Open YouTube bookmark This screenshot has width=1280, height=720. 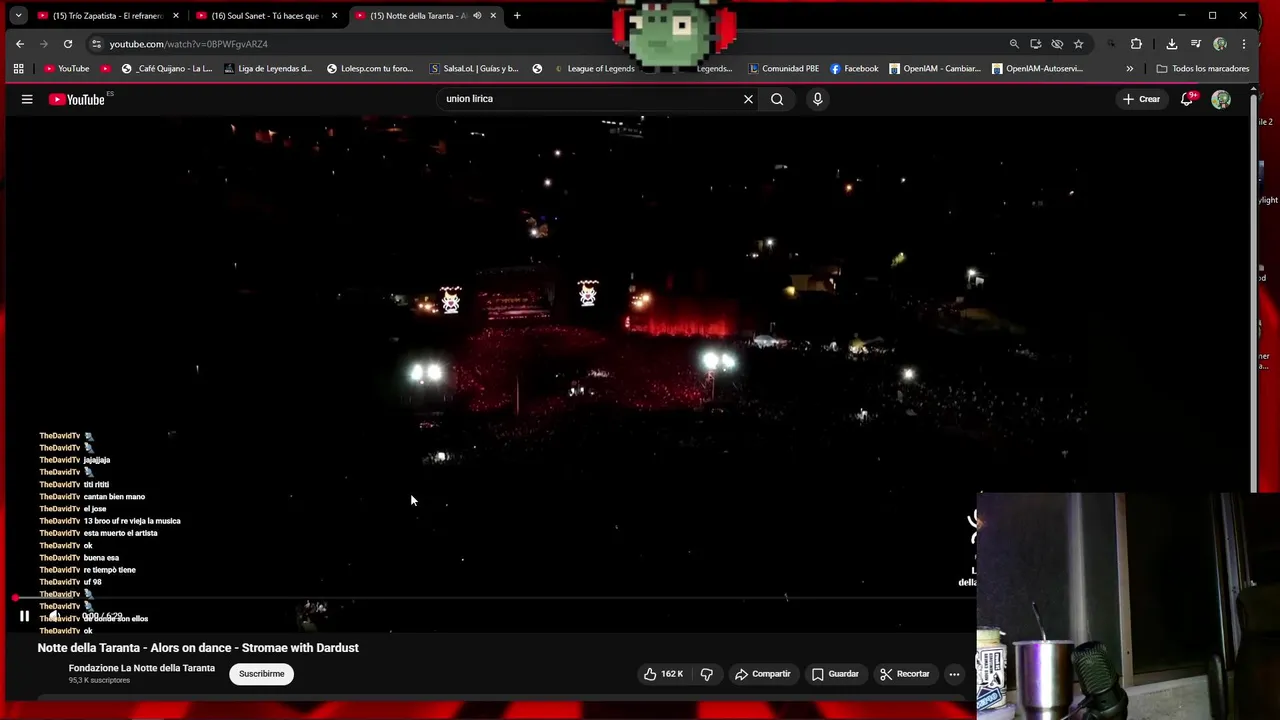pos(66,69)
